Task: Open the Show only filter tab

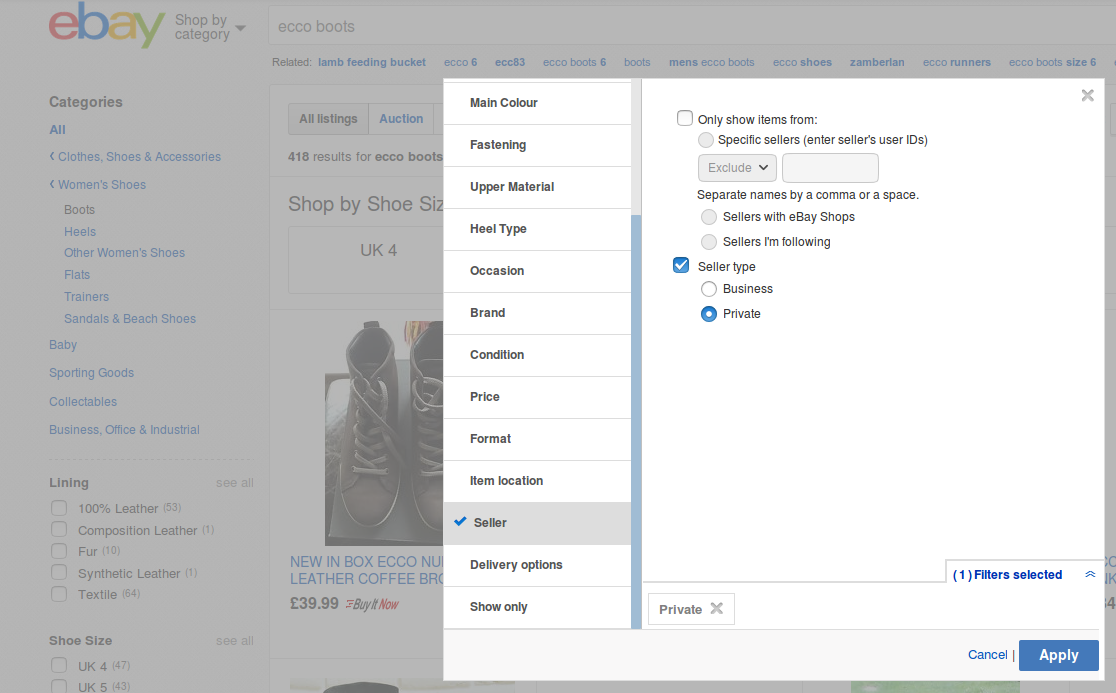Action: tap(537, 607)
